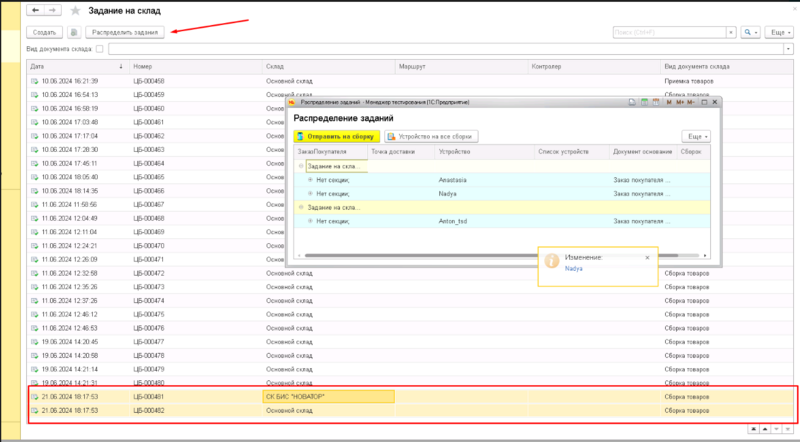The width and height of the screenshot is (800, 442).
Task: Add Задание на склад to favorites star
Action: (75, 11)
